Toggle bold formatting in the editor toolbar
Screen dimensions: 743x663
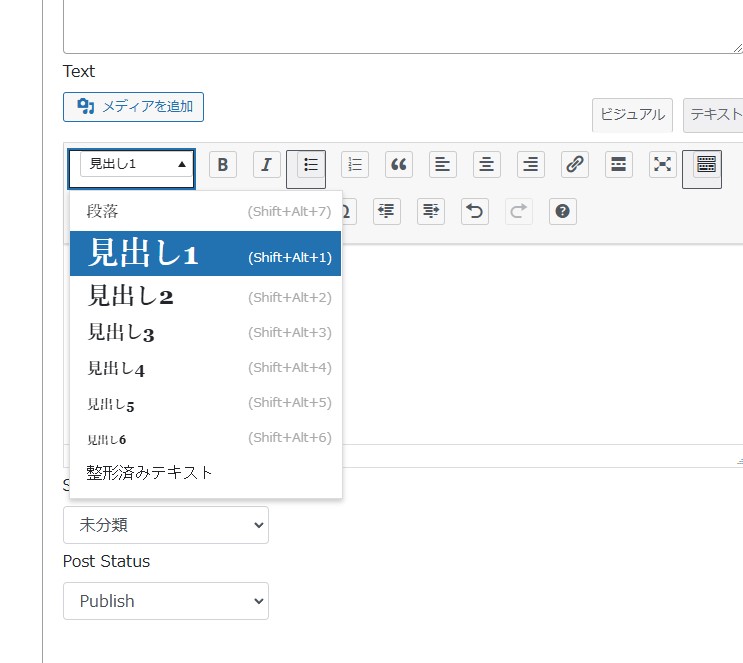(x=223, y=165)
